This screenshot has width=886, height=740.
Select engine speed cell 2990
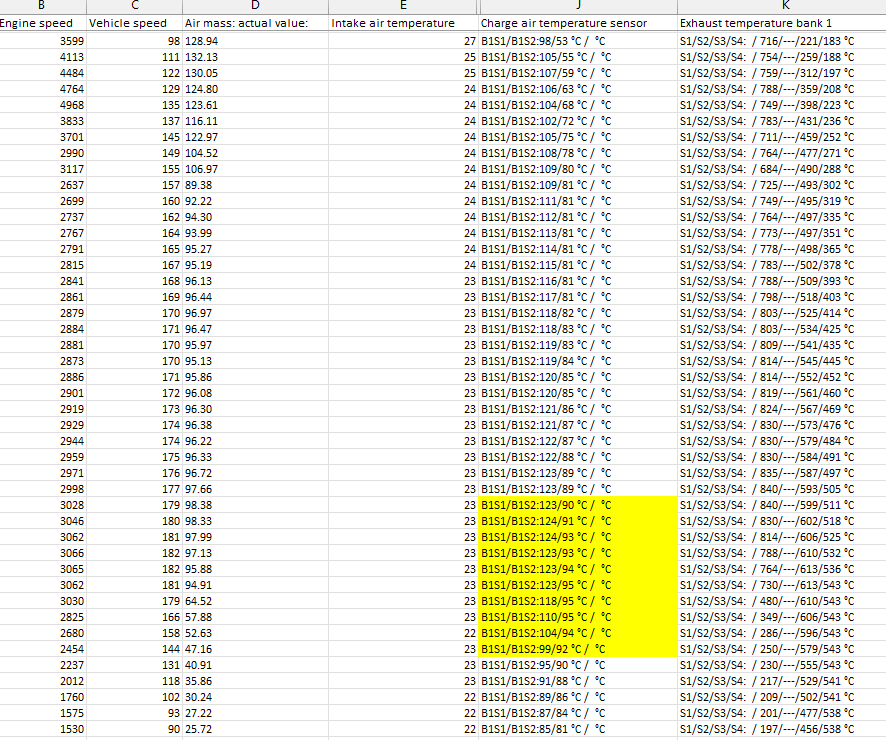(x=43, y=153)
